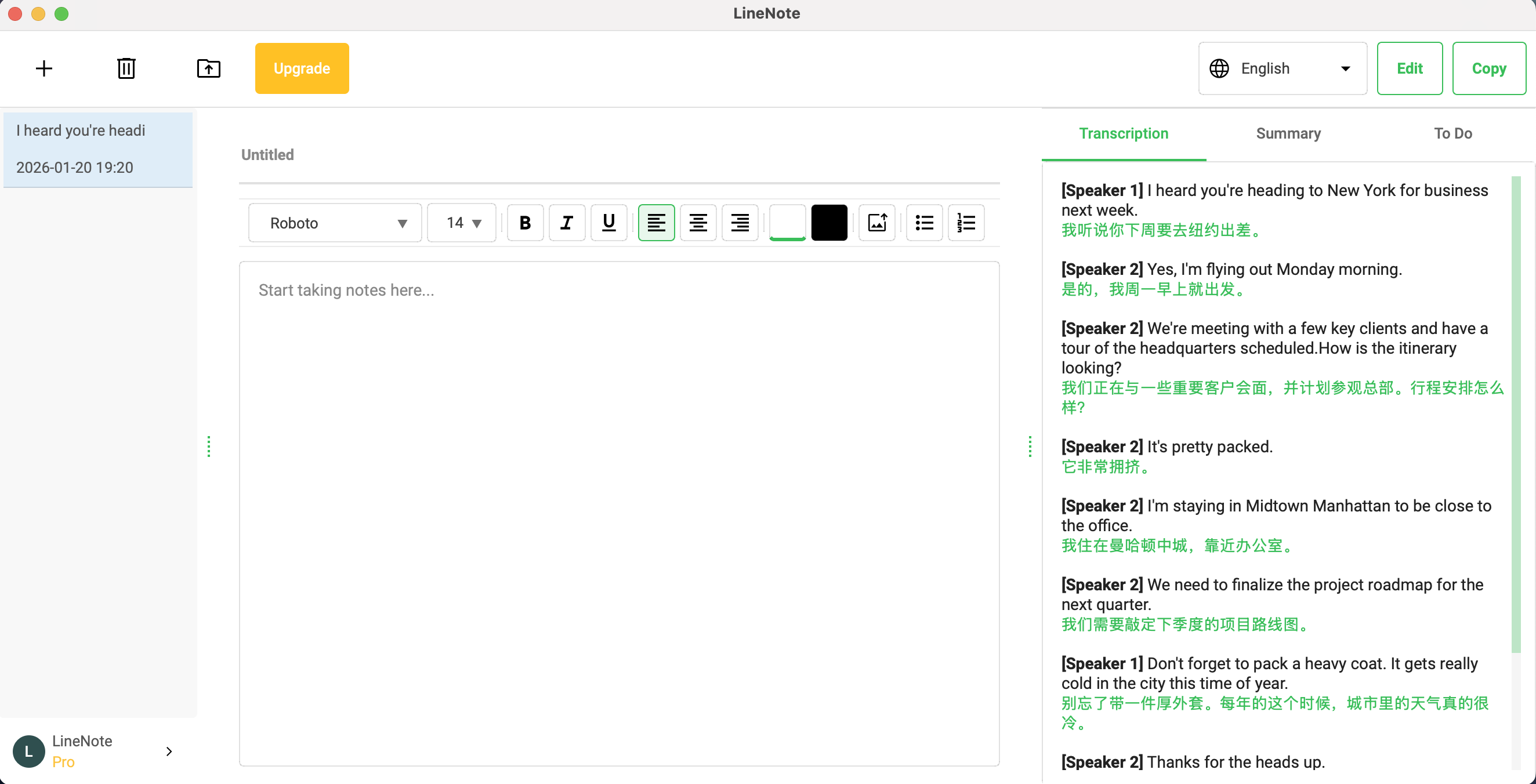
Task: Toggle bold text formatting
Action: pos(524,222)
